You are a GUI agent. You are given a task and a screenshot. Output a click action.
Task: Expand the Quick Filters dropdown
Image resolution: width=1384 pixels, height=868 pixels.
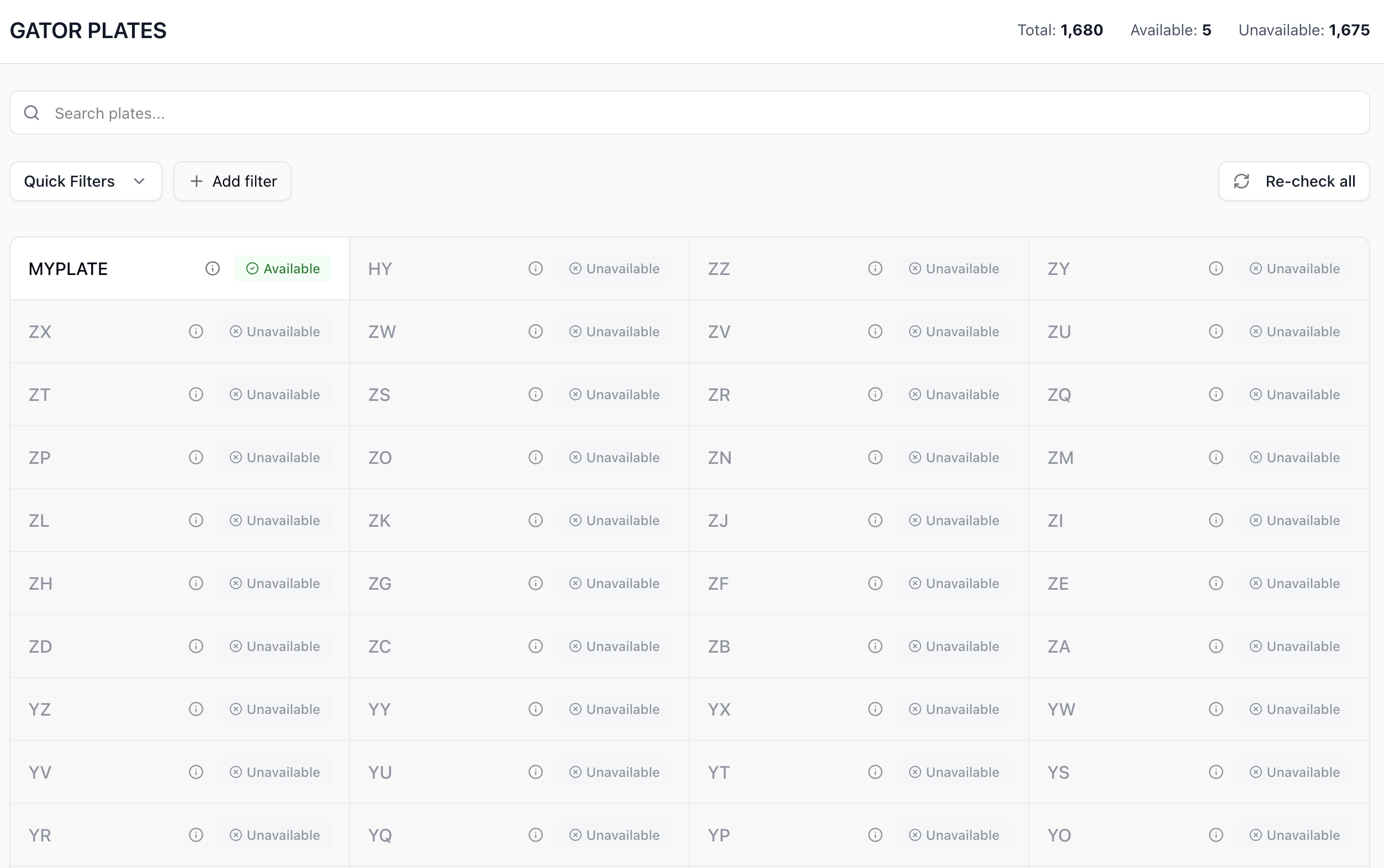[x=86, y=182]
